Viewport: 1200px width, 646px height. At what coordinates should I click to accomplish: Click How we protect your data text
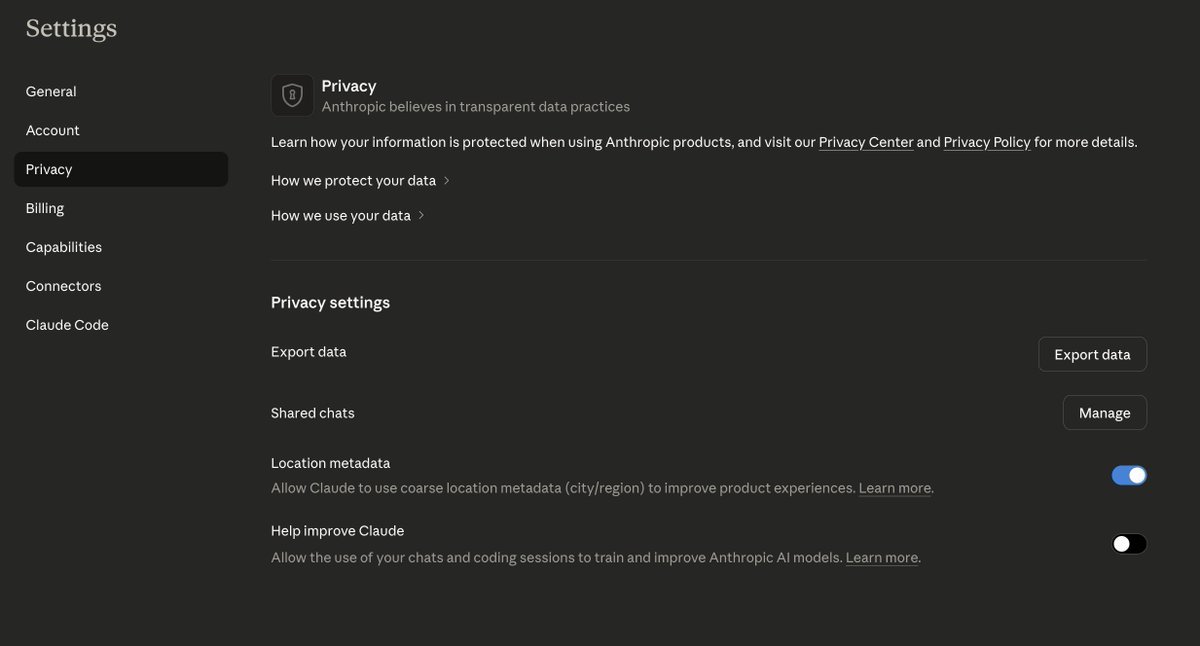(x=353, y=181)
